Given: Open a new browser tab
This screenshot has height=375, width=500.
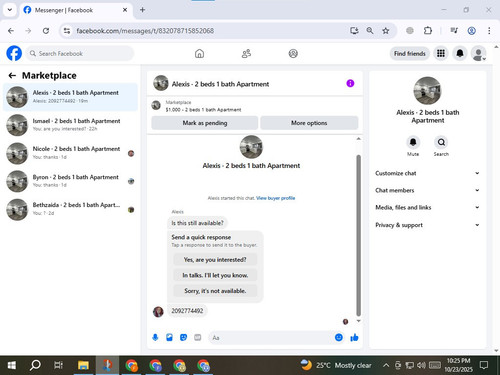Looking at the screenshot, I should [x=142, y=10].
